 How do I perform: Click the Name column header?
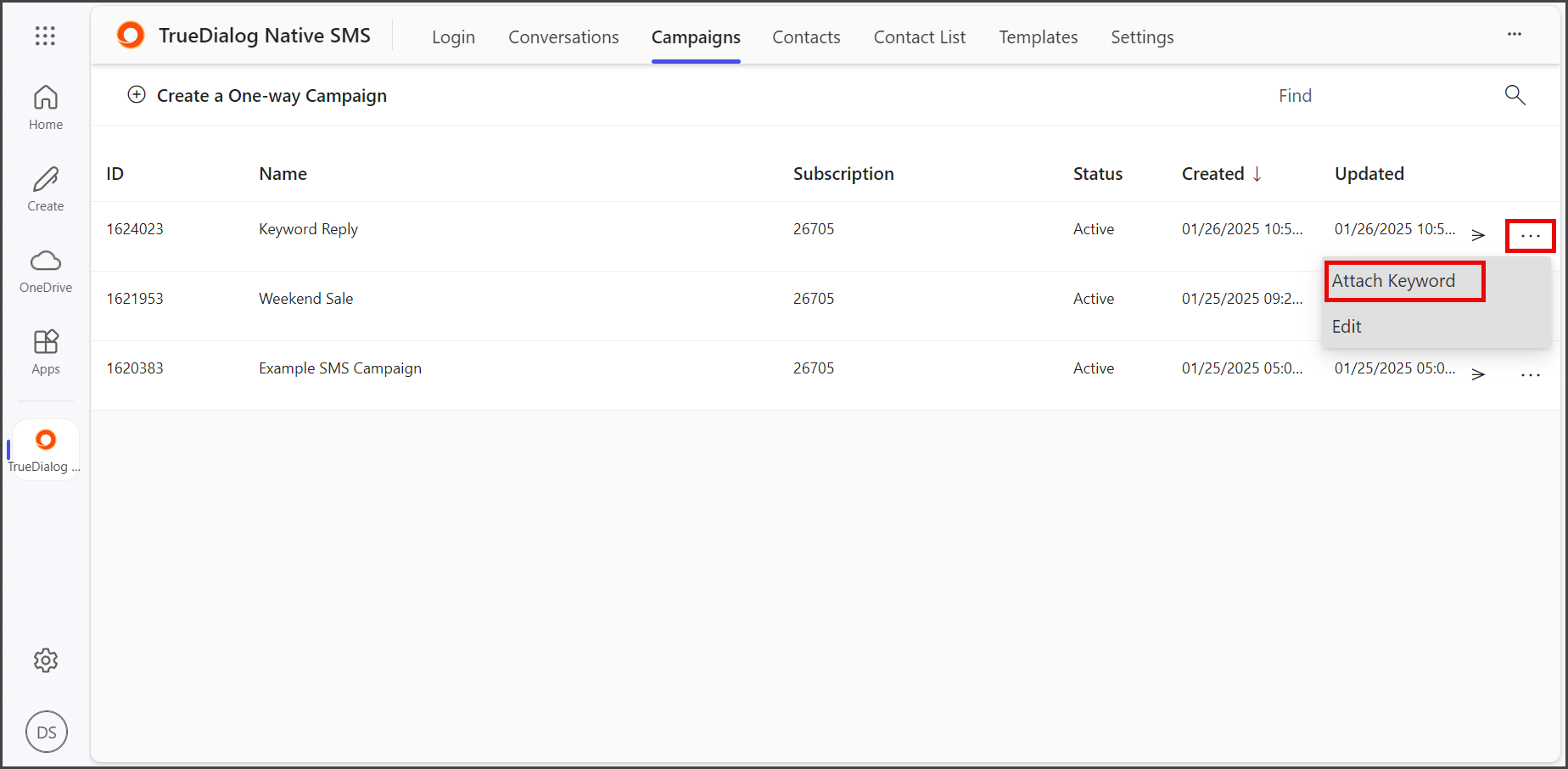(x=283, y=174)
